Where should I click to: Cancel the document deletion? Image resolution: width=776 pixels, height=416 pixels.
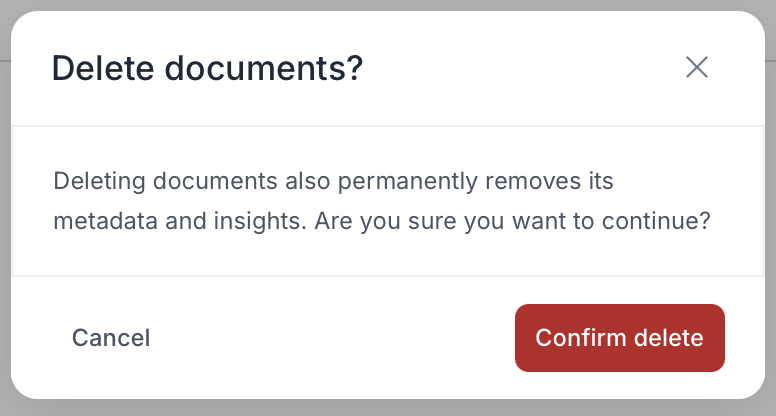tap(111, 338)
